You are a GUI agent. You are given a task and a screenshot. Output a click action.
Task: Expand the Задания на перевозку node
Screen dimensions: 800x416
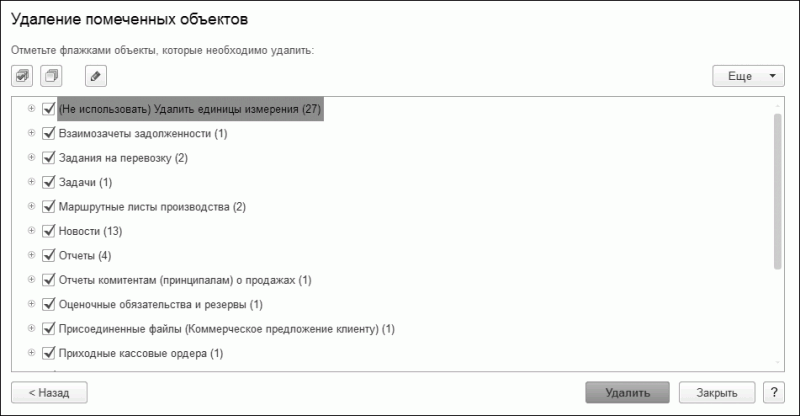[x=32, y=158]
